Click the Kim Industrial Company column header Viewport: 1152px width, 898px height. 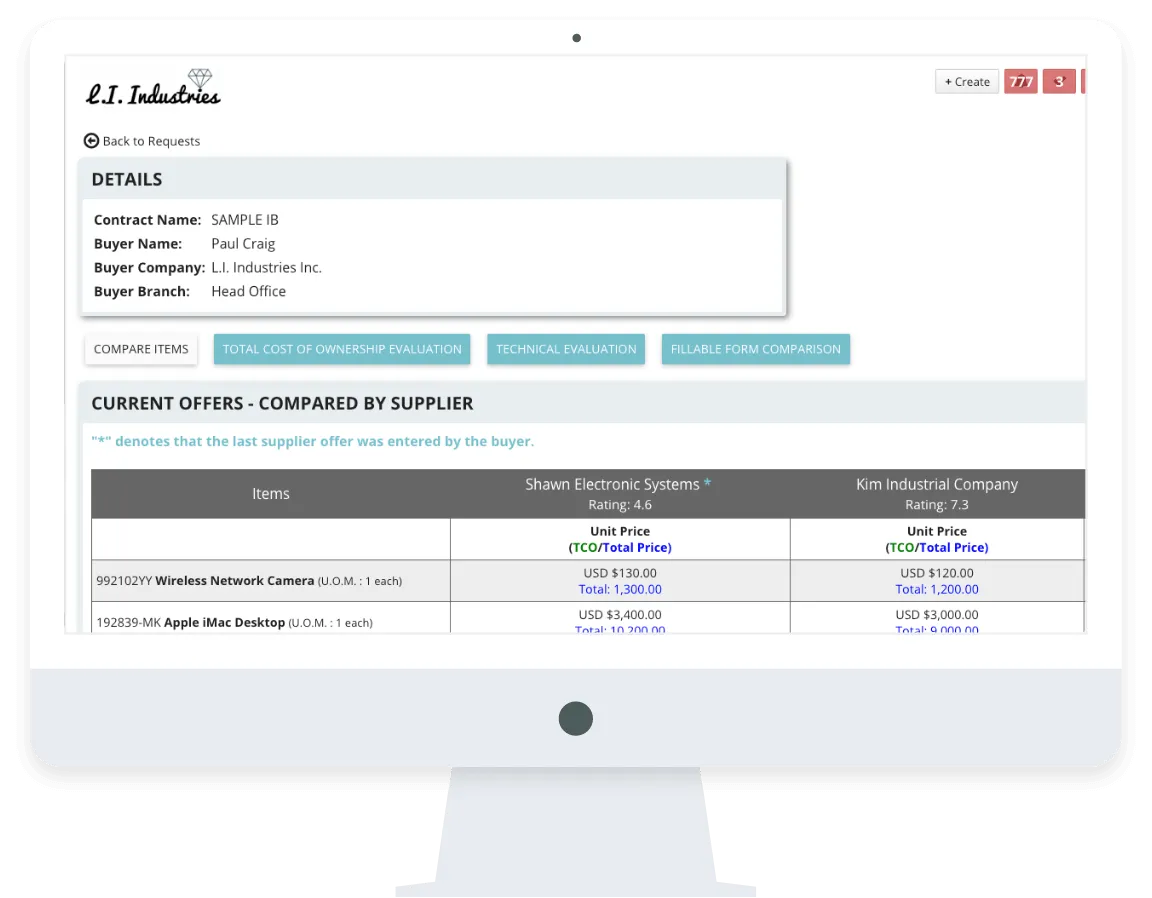tap(937, 494)
